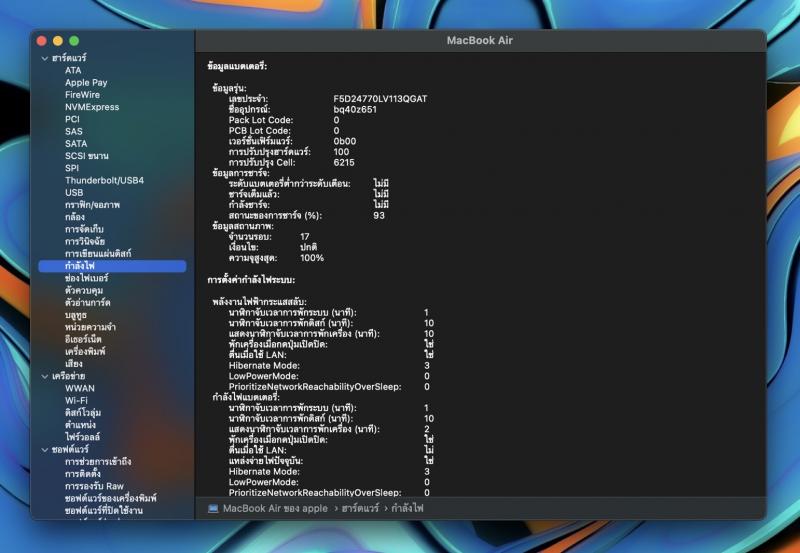Select SAS in the hardware list
The height and width of the screenshot is (553, 800).
pos(73,132)
